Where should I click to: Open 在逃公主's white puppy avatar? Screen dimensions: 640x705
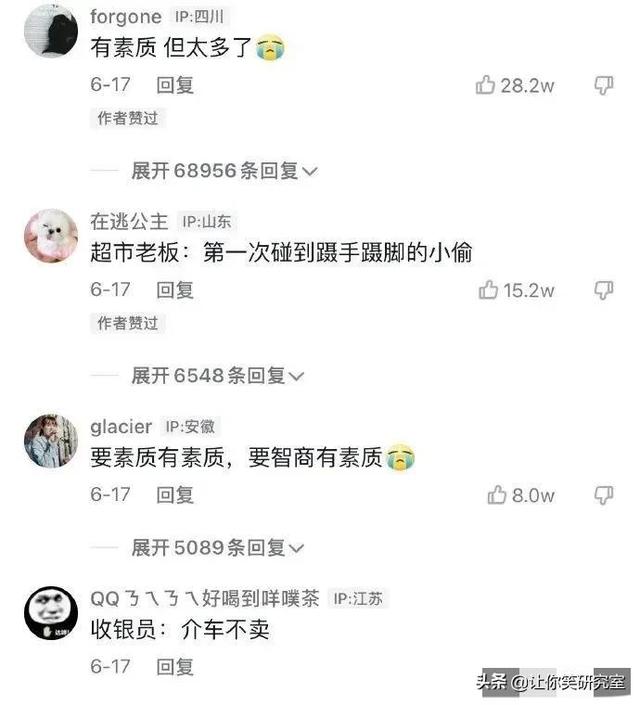pyautogui.click(x=51, y=236)
